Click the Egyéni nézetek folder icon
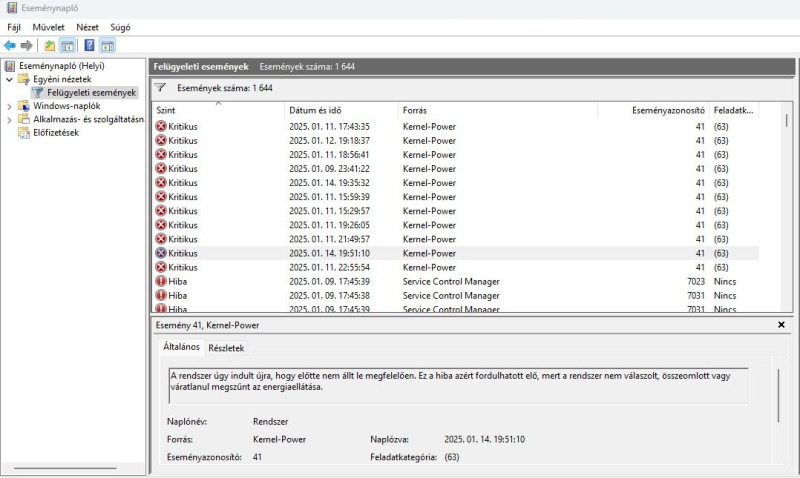This screenshot has width=800, height=478. [x=23, y=79]
